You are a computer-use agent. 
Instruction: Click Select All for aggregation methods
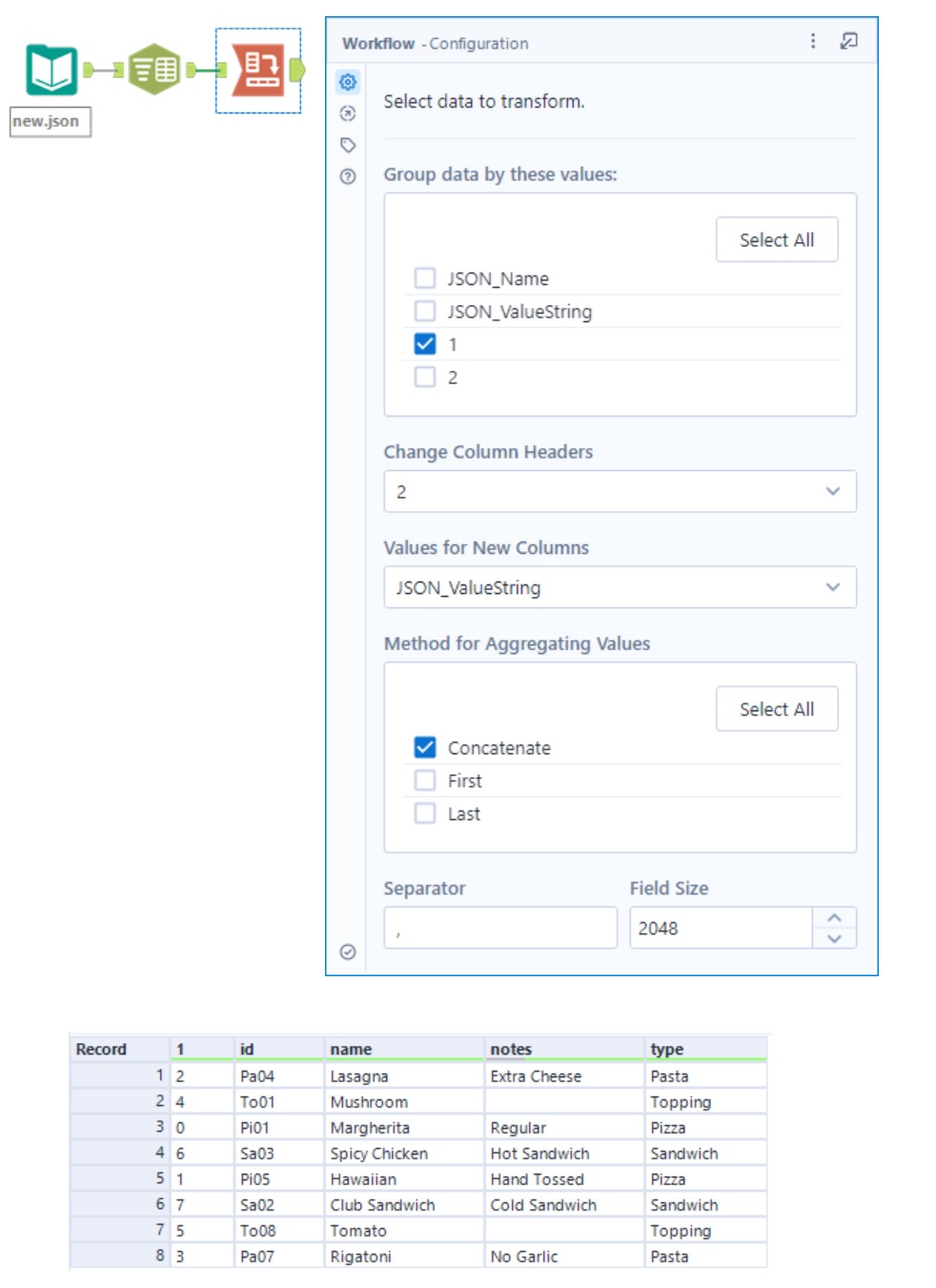click(x=777, y=708)
